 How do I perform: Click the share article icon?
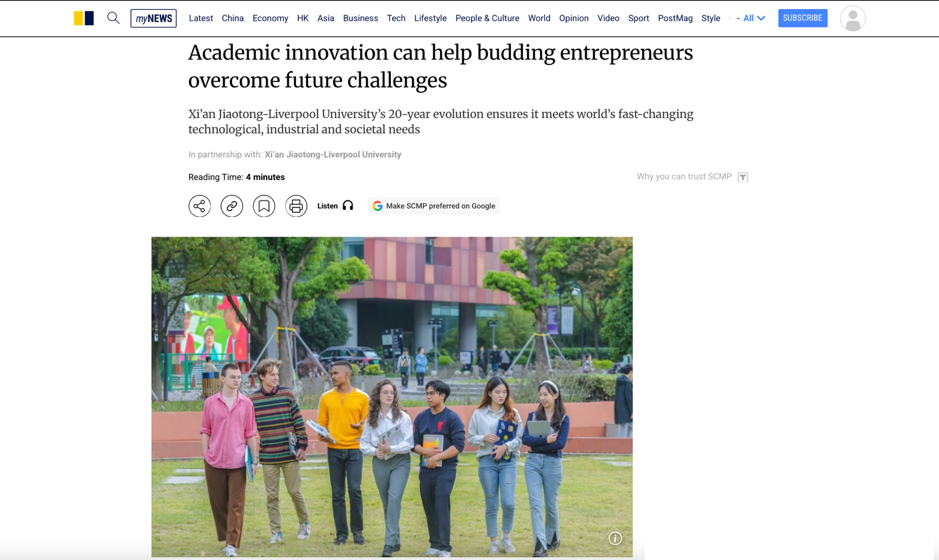click(x=199, y=206)
